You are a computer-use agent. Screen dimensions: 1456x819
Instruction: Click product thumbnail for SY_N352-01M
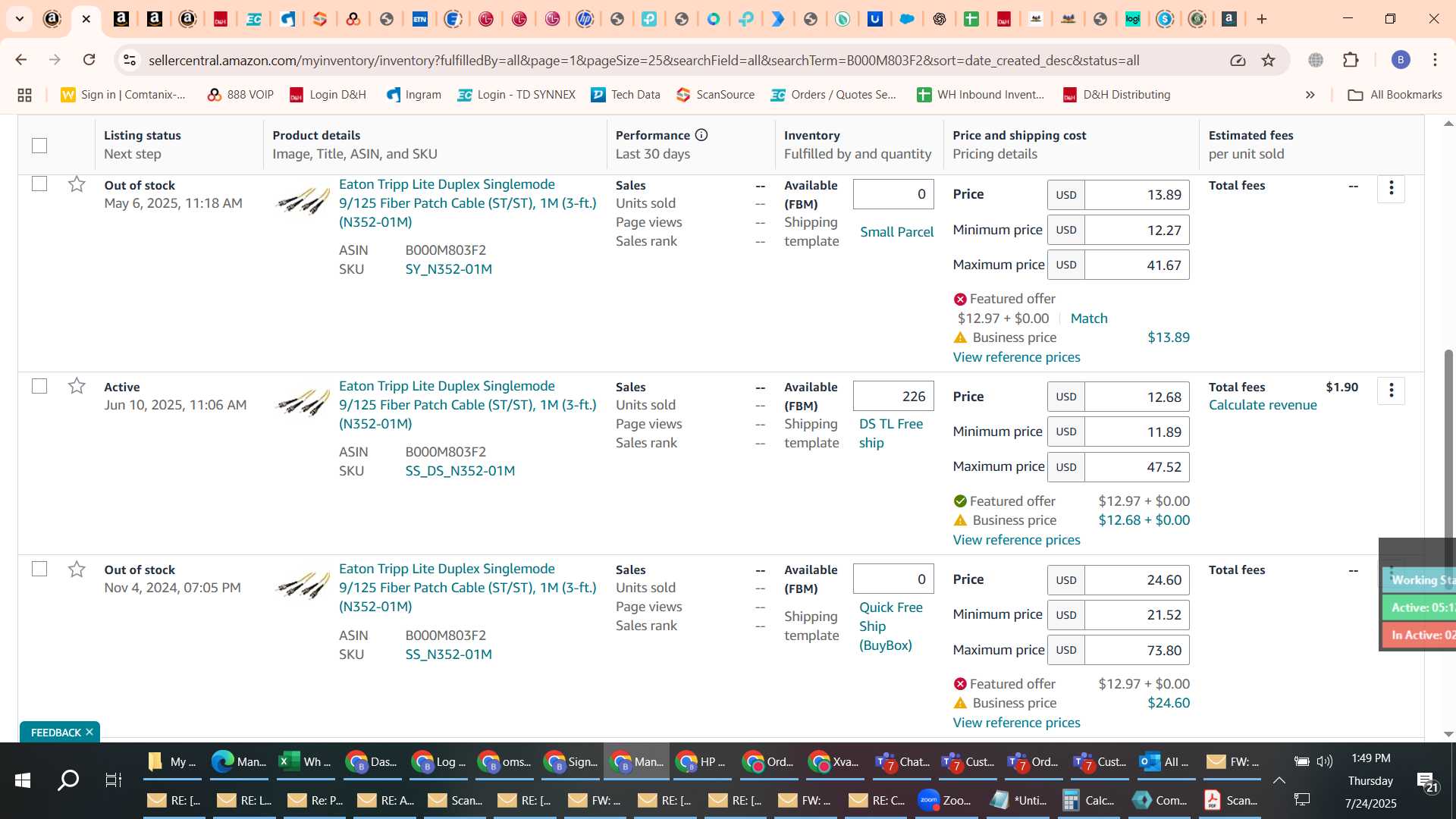click(x=303, y=201)
